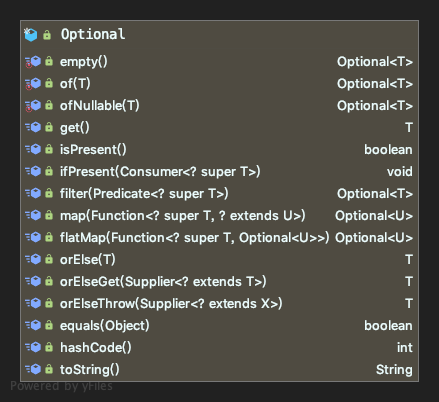Click the method icon beside ofNullable(T)

33,106
